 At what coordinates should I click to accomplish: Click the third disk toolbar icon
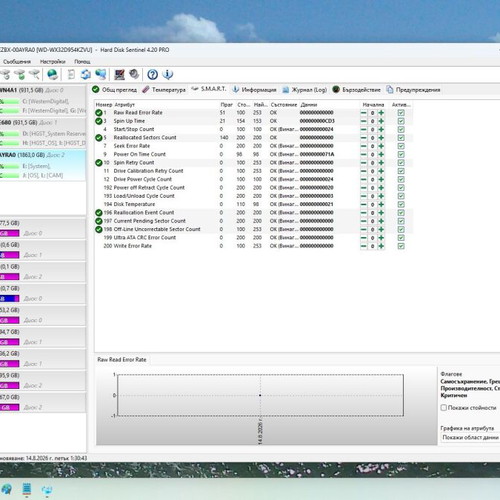pyautogui.click(x=35, y=74)
